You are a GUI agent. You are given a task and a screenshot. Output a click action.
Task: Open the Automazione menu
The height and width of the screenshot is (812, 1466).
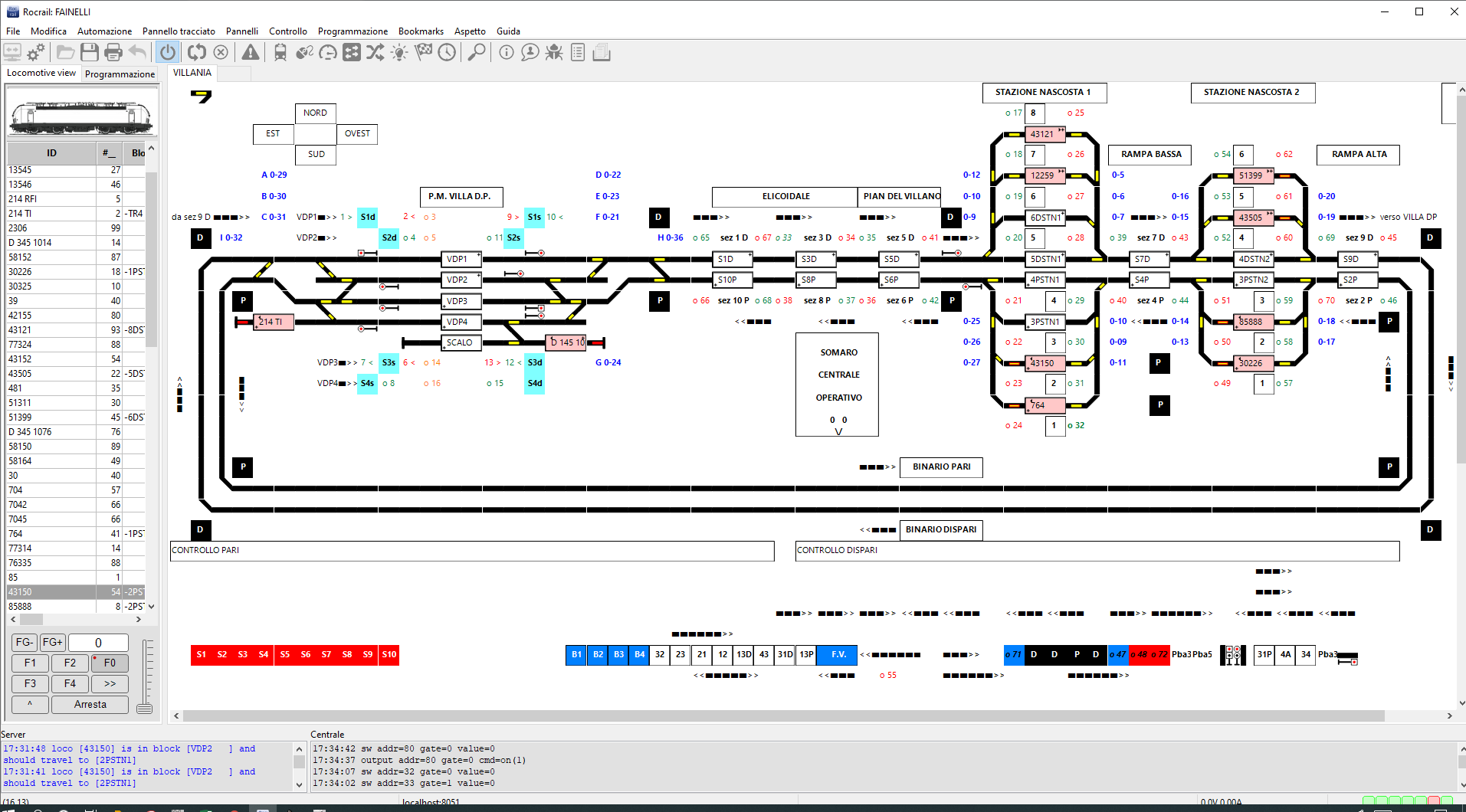tap(104, 31)
